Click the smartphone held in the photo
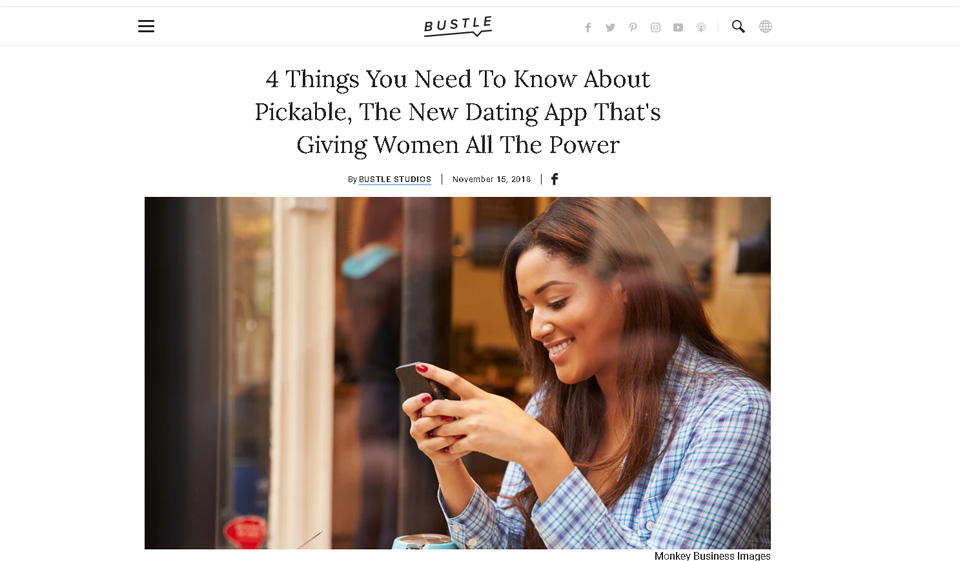The height and width of the screenshot is (561, 960). [420, 382]
